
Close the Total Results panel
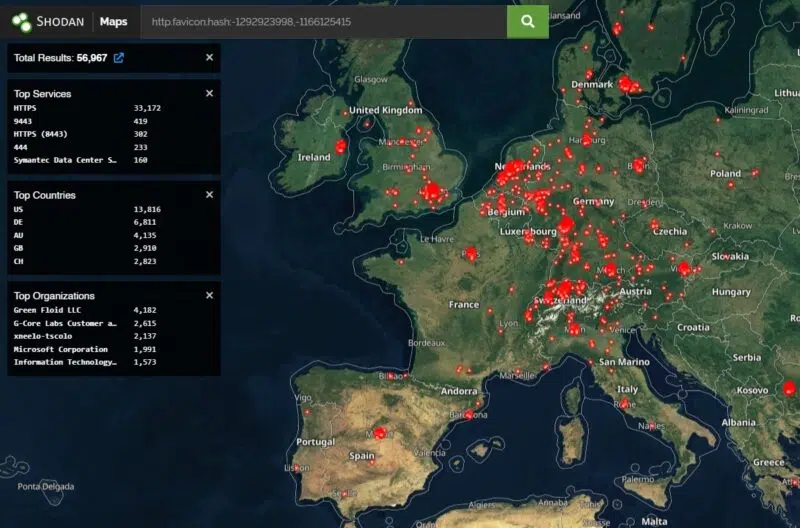(209, 58)
